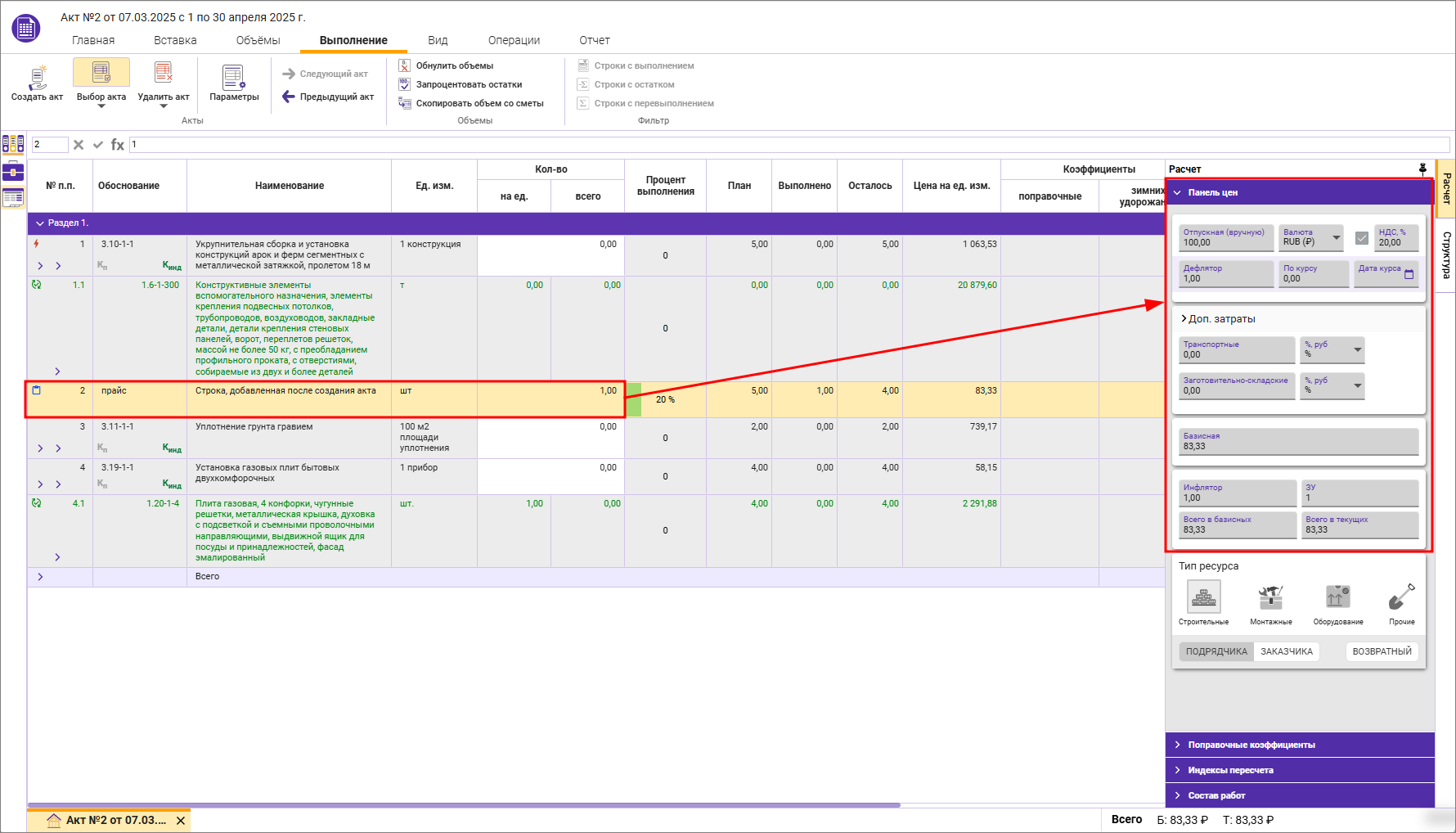Pick the Прочие resource type icon
This screenshot has height=833, width=1456.
[x=1401, y=597]
